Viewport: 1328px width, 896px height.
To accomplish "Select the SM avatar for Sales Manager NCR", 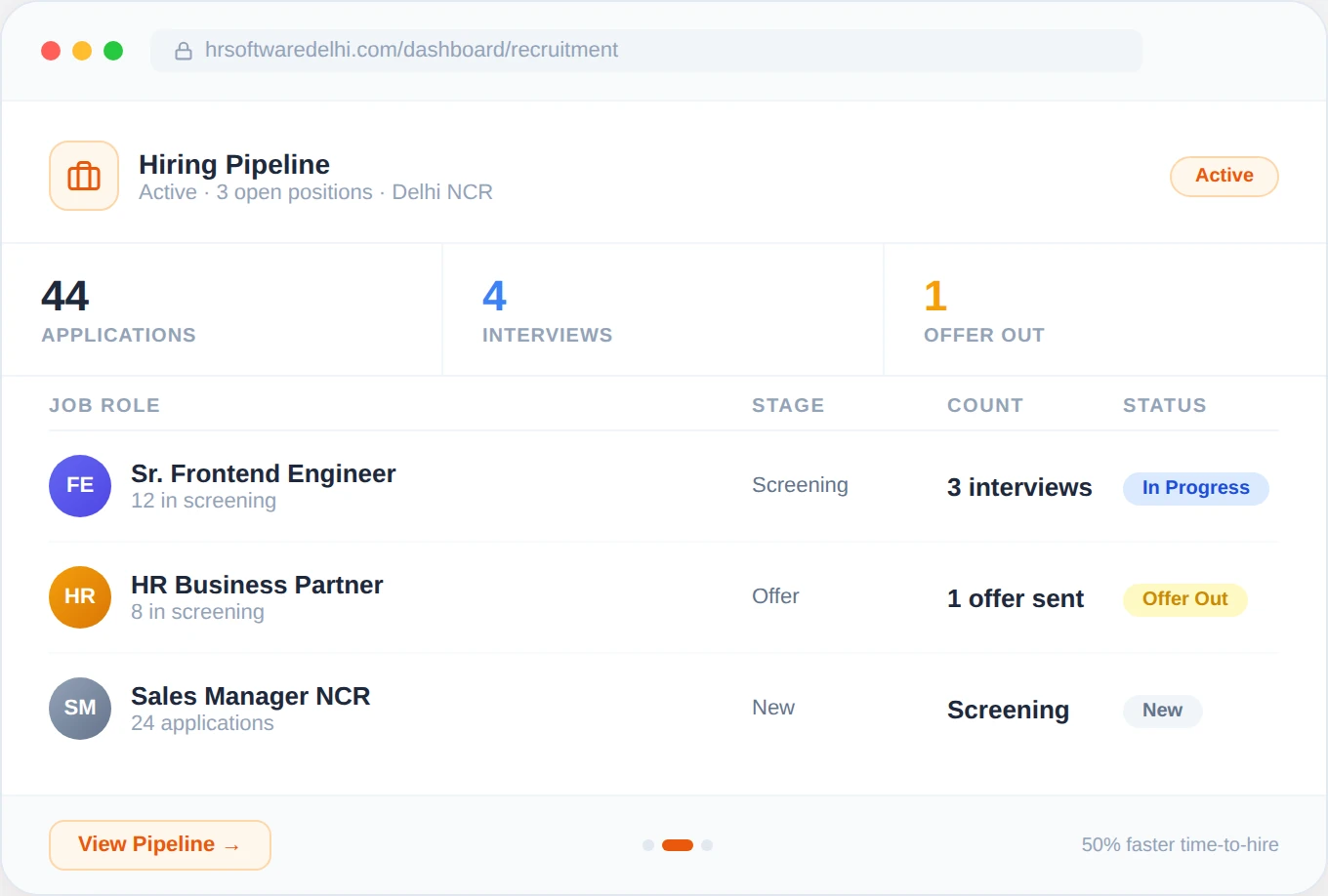I will point(79,709).
